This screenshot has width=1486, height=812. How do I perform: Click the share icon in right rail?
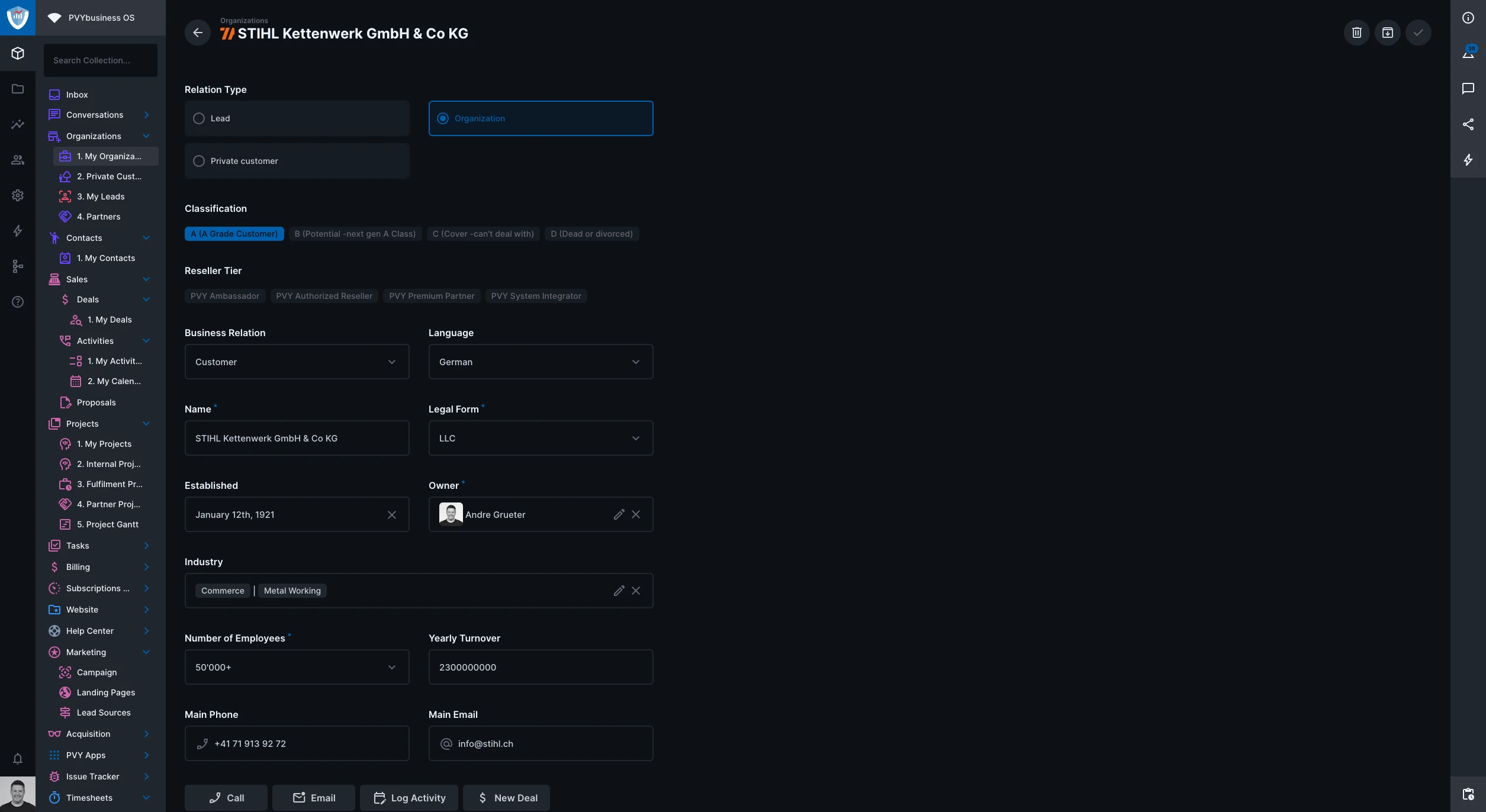click(1468, 124)
